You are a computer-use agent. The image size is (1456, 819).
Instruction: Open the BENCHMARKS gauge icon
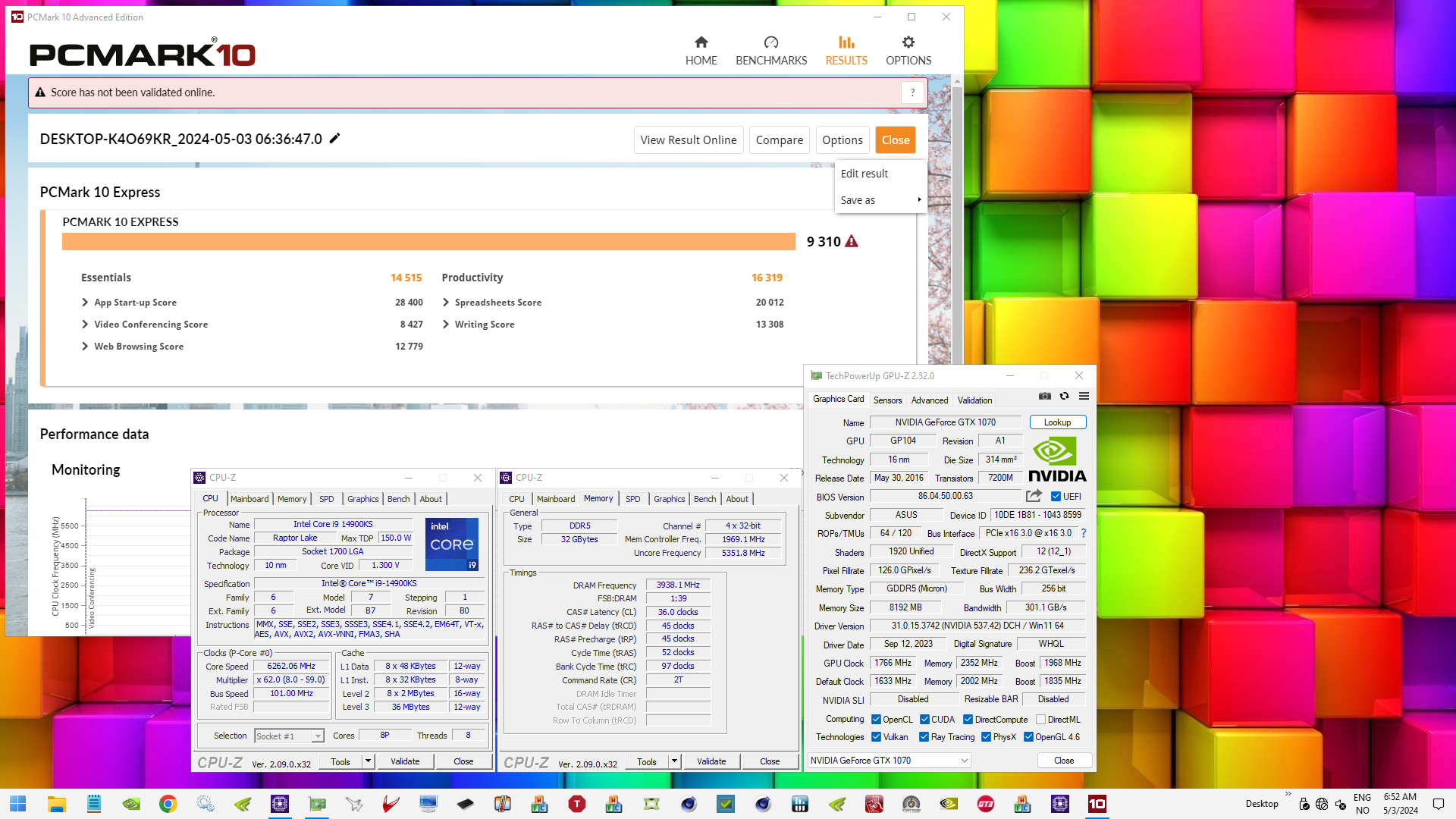click(771, 42)
